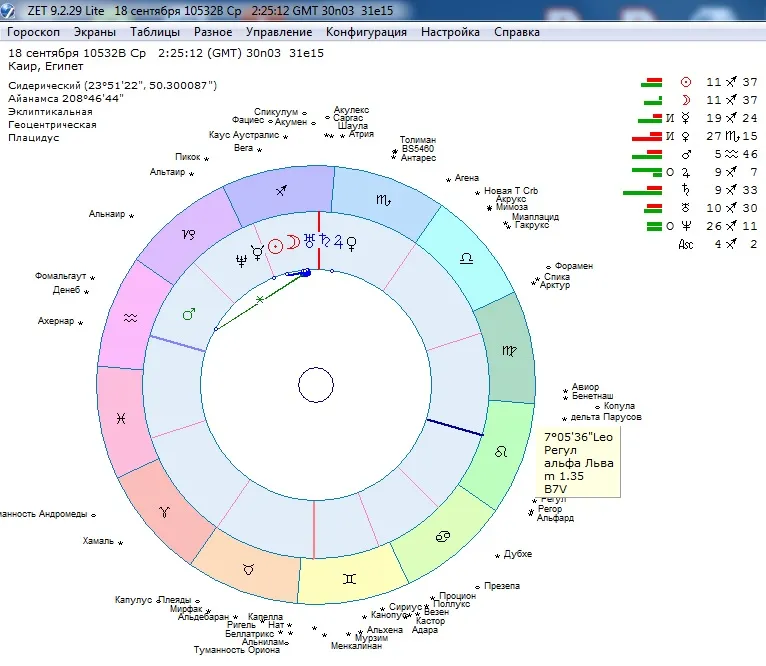This screenshot has height=666, width=766.
Task: Select the Pisces sign glyph on the zodiac ring
Action: tap(120, 418)
